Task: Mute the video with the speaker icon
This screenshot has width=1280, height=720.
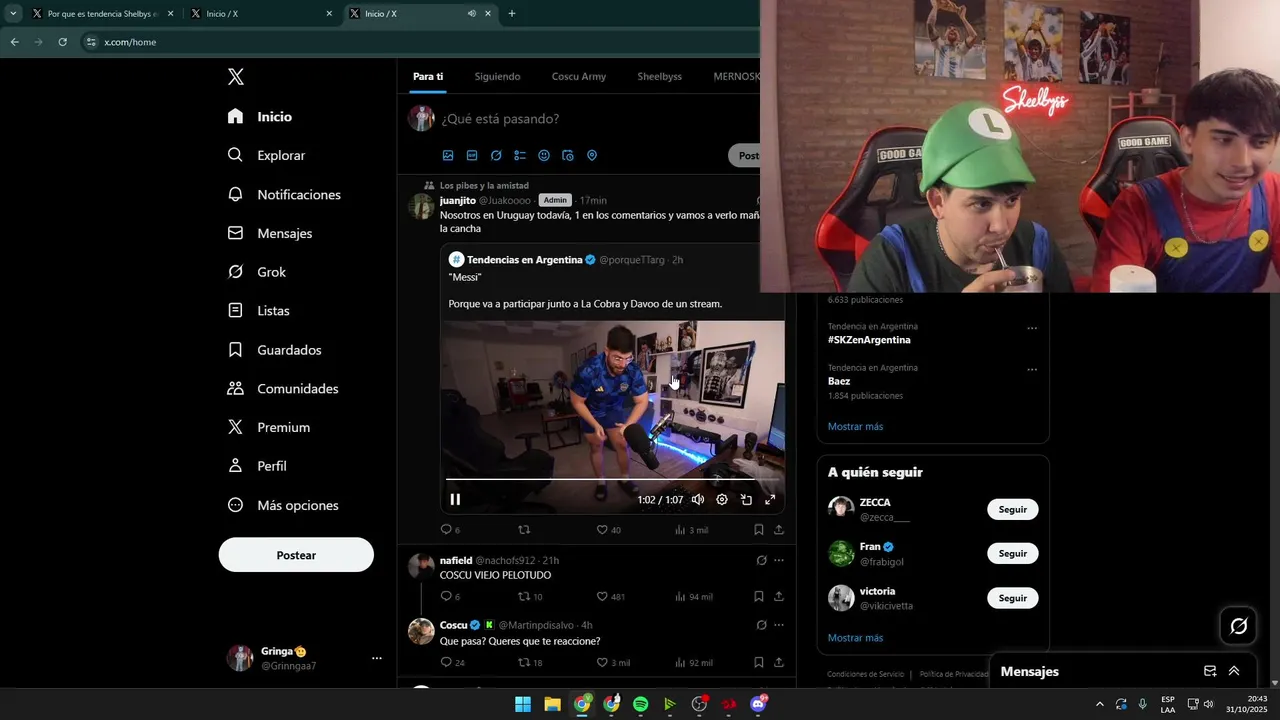Action: coord(698,499)
